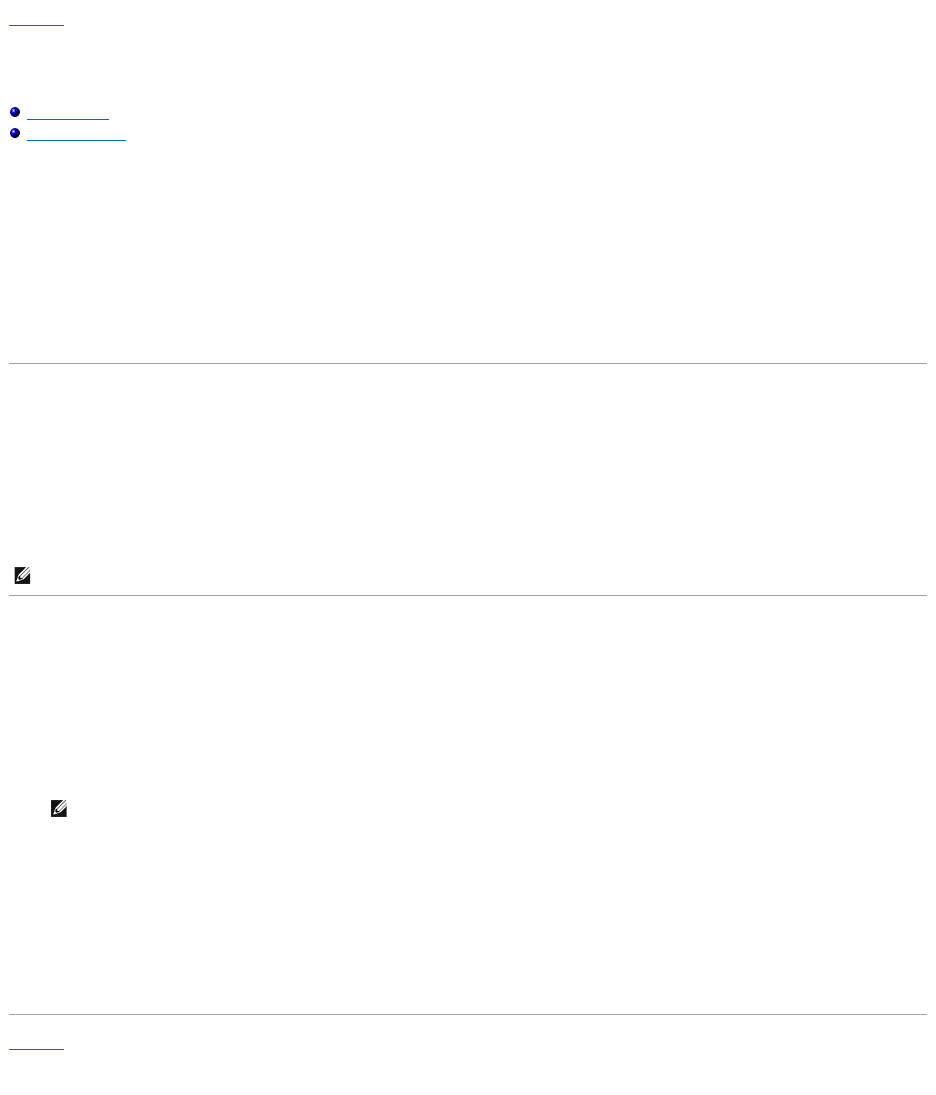Click the second blue bullet sphere icon

(x=15, y=133)
